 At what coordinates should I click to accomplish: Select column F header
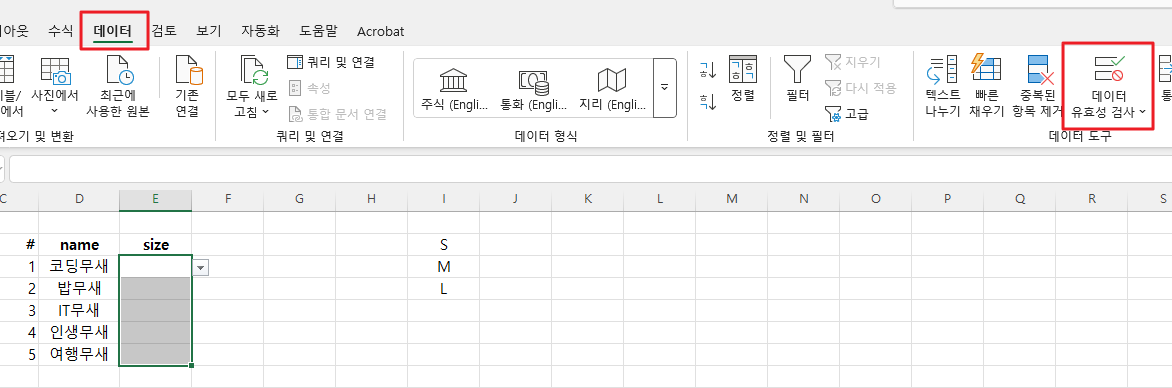228,199
